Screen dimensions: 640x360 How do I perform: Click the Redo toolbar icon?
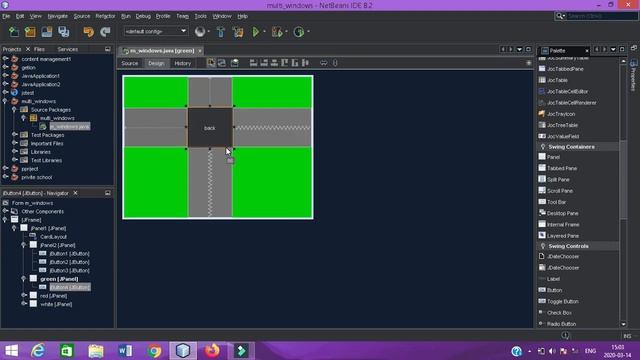105,32
